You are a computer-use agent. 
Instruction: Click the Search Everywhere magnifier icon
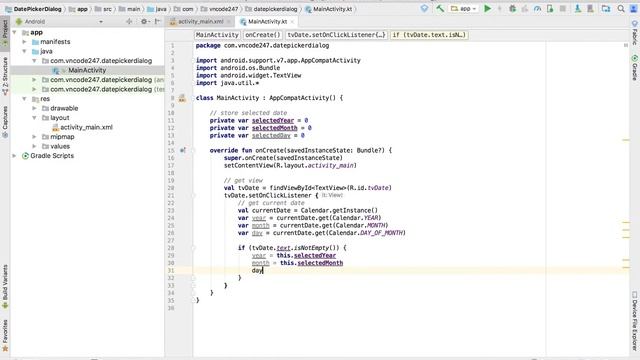point(621,9)
